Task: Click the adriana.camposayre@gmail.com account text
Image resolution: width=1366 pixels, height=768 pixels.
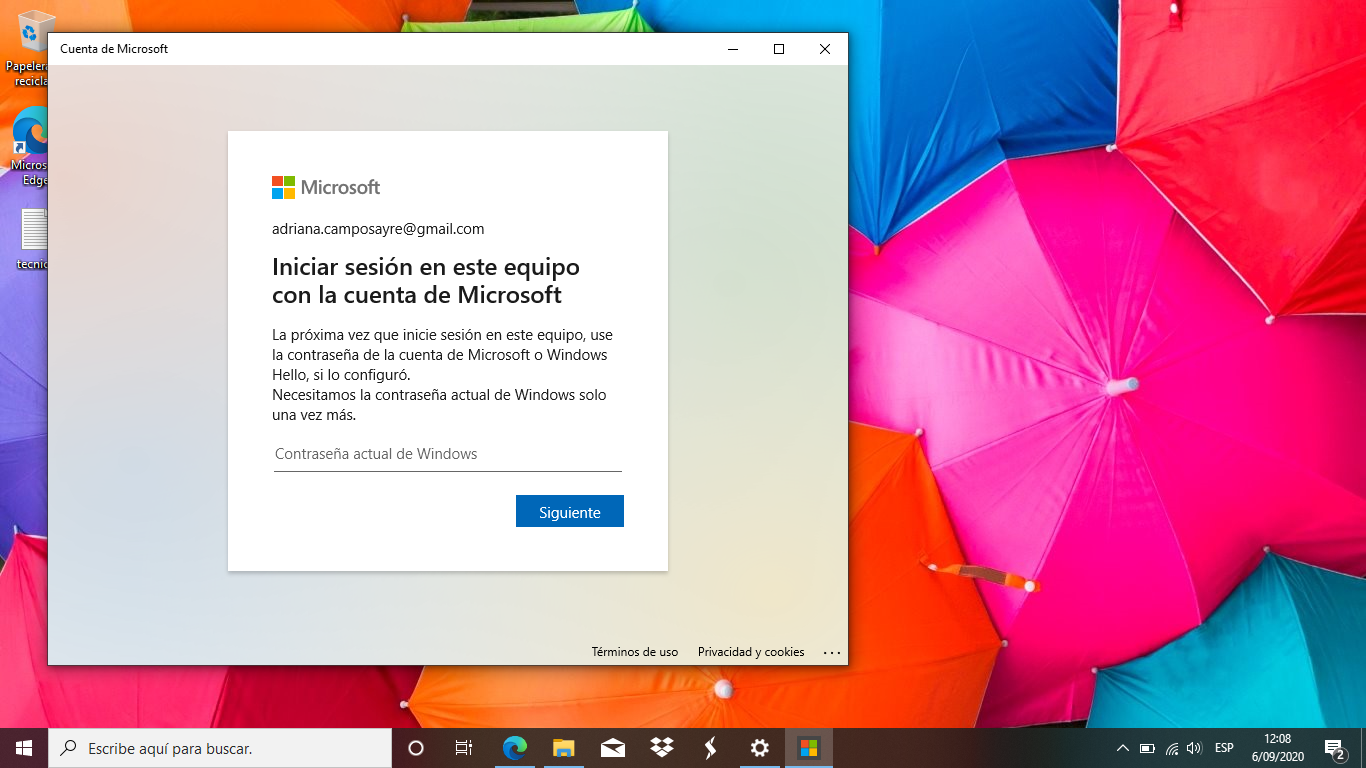Action: click(x=378, y=229)
